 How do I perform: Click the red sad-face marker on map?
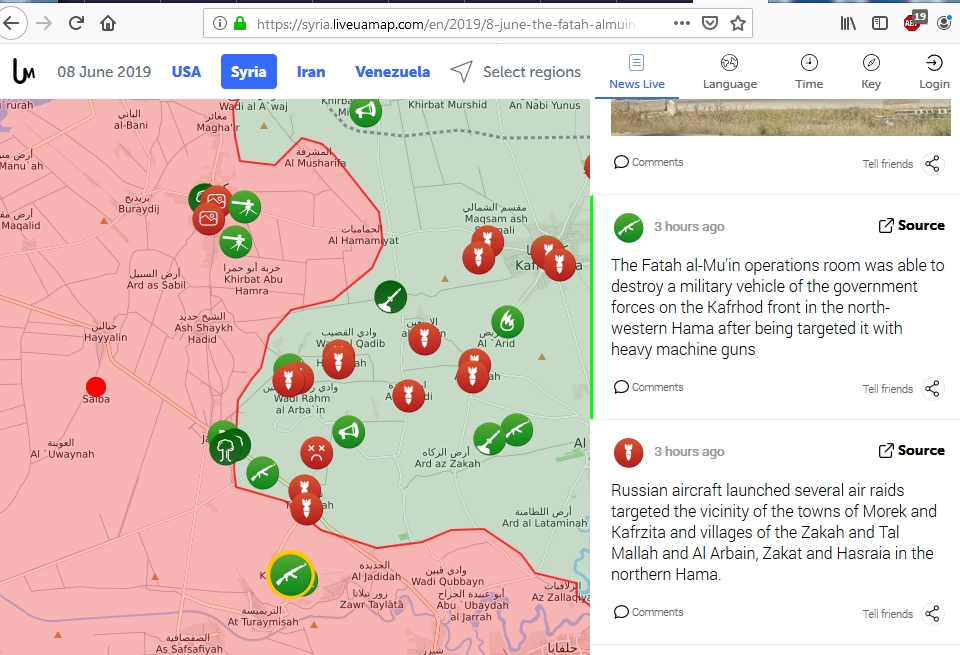[x=316, y=452]
